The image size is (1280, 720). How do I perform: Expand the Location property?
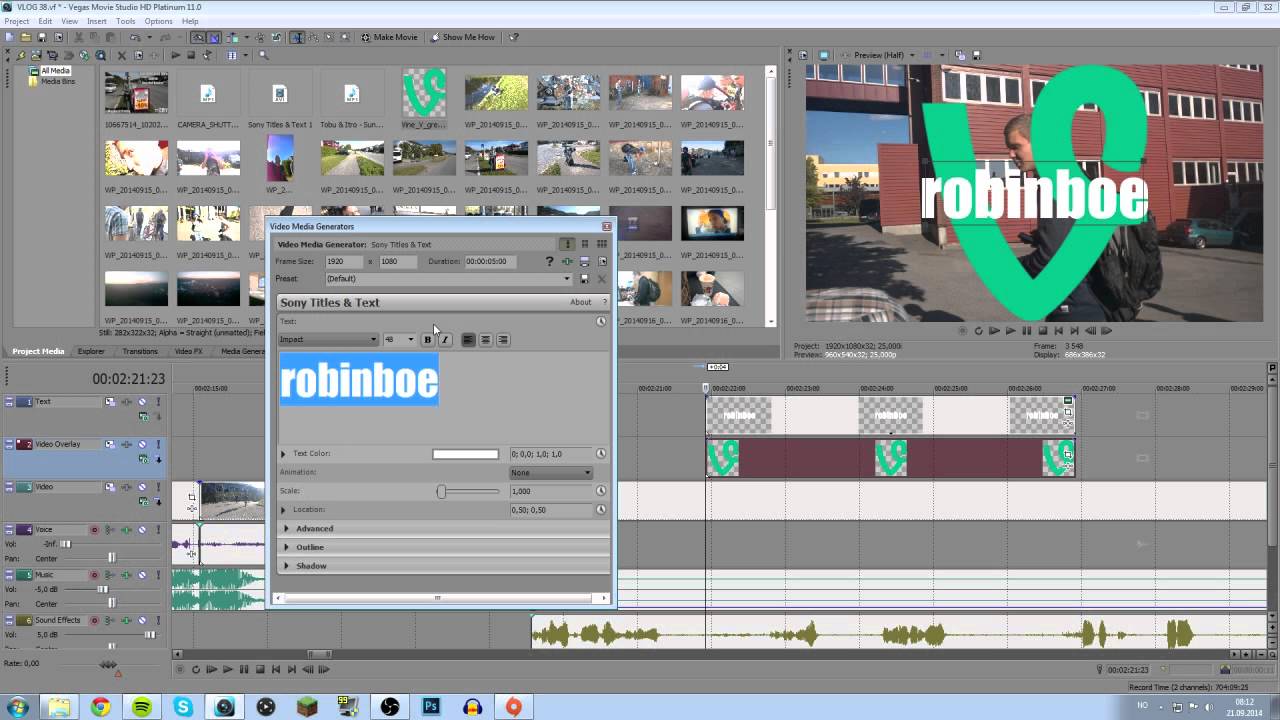pyautogui.click(x=283, y=510)
